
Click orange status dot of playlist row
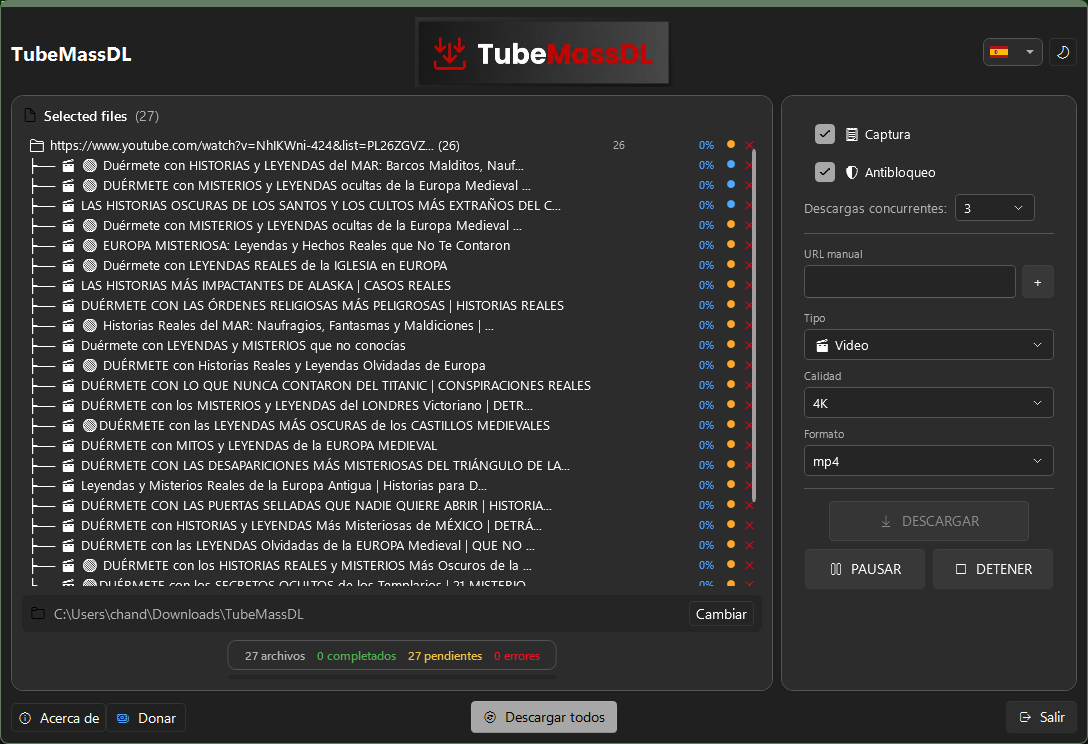(x=731, y=144)
